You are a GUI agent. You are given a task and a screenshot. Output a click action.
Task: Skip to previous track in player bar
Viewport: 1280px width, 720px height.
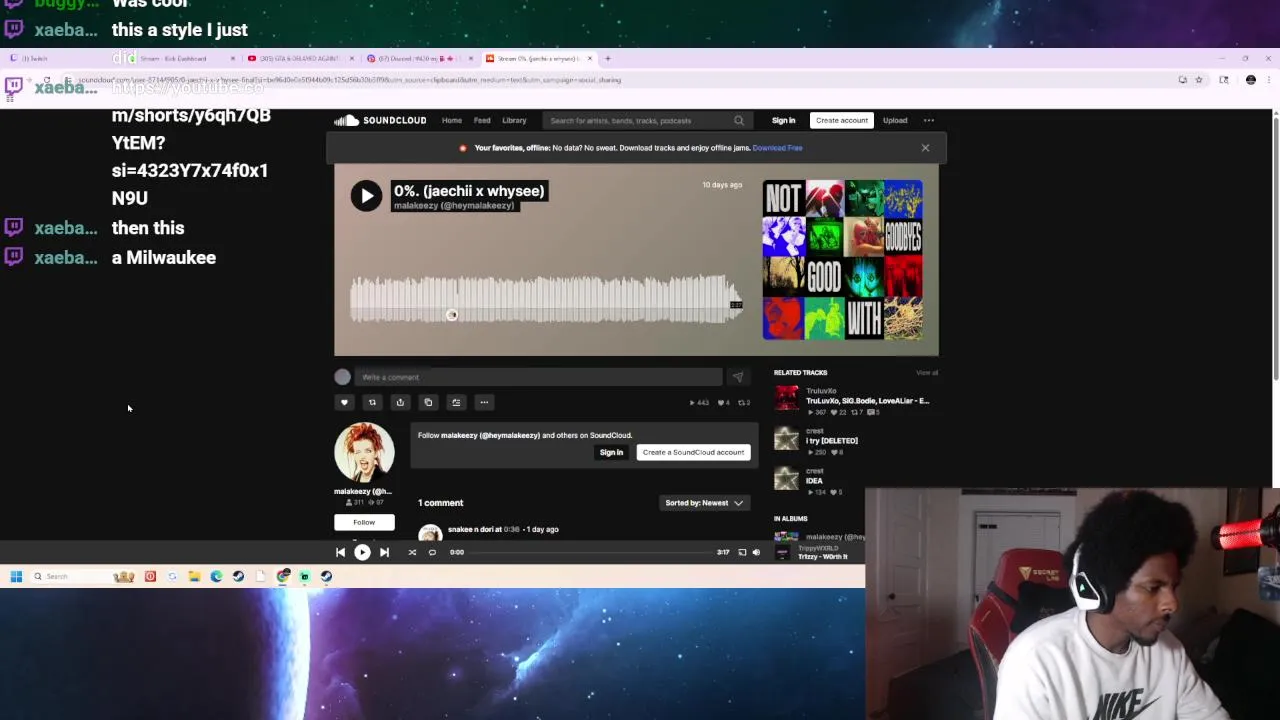340,552
